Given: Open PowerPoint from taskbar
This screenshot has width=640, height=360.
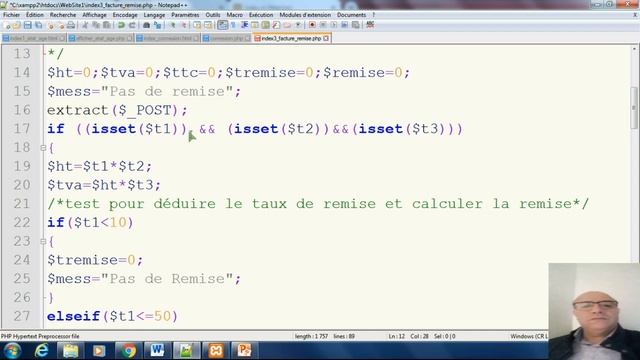Looking at the screenshot, I should point(244,351).
